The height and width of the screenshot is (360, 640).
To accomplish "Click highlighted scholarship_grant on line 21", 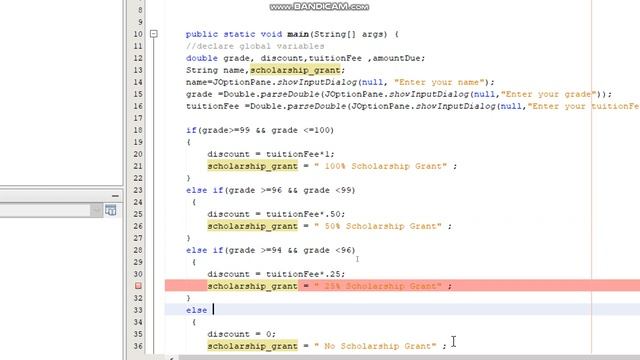I will pyautogui.click(x=253, y=166).
